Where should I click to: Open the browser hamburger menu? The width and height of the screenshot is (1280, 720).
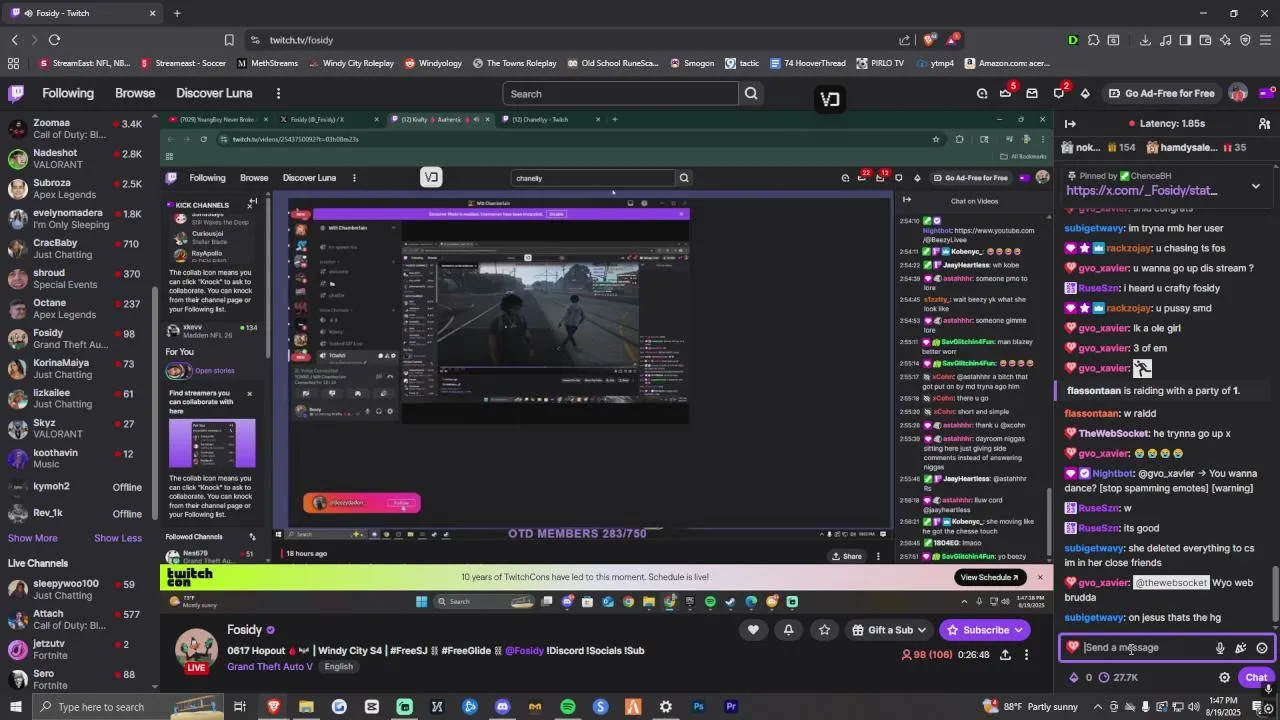(1265, 40)
